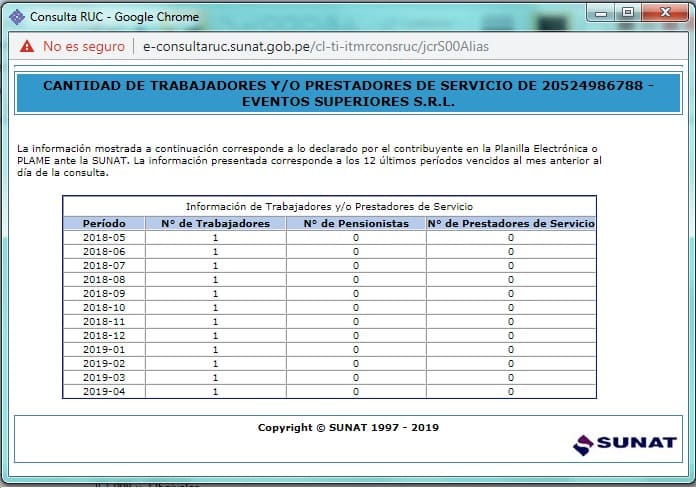Click the Chrome window app icon
This screenshot has width=696, height=488.
click(x=17, y=17)
